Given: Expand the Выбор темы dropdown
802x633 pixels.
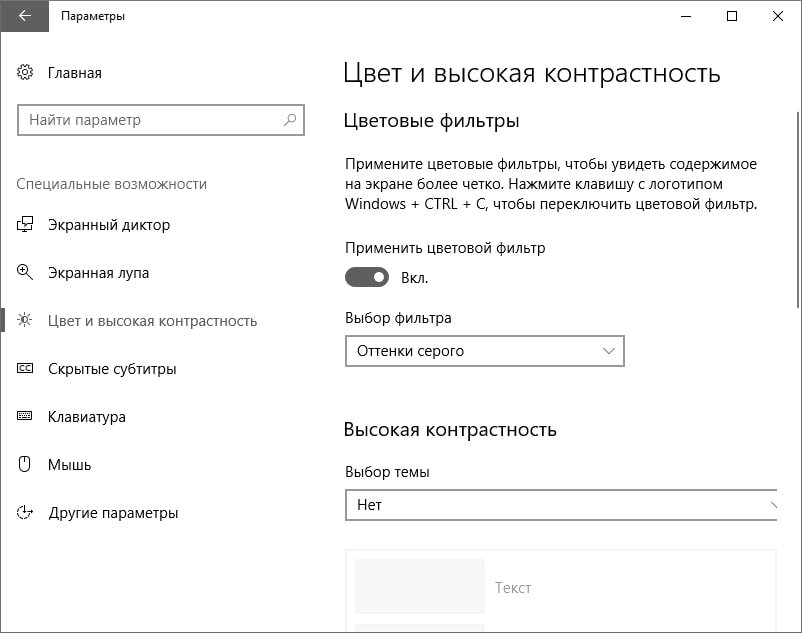Looking at the screenshot, I should (x=561, y=505).
